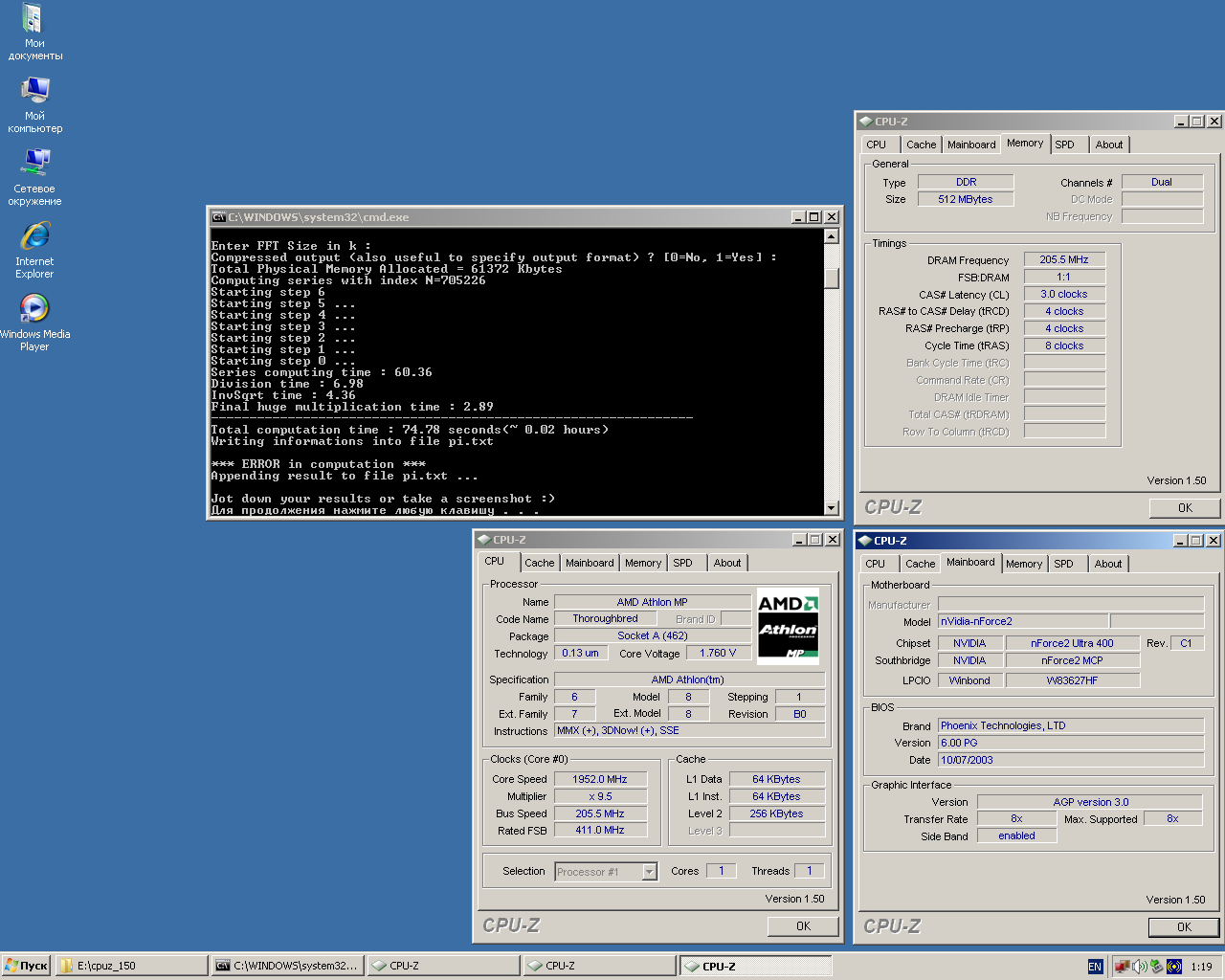This screenshot has width=1225, height=980.
Task: Click the BIOS Date 10/07/2003 field
Action: (x=1071, y=760)
